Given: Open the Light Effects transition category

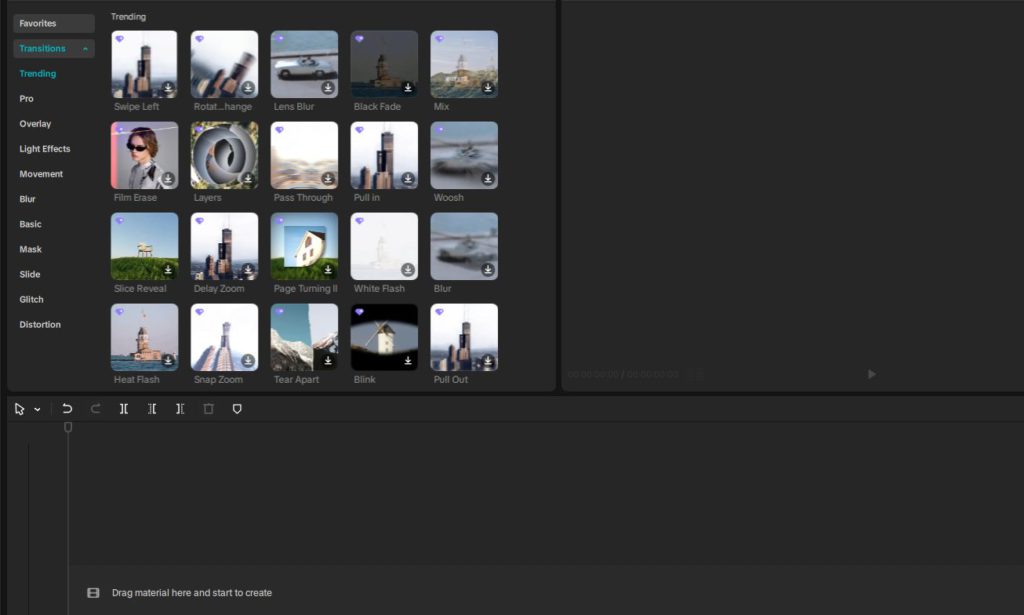Looking at the screenshot, I should (45, 149).
